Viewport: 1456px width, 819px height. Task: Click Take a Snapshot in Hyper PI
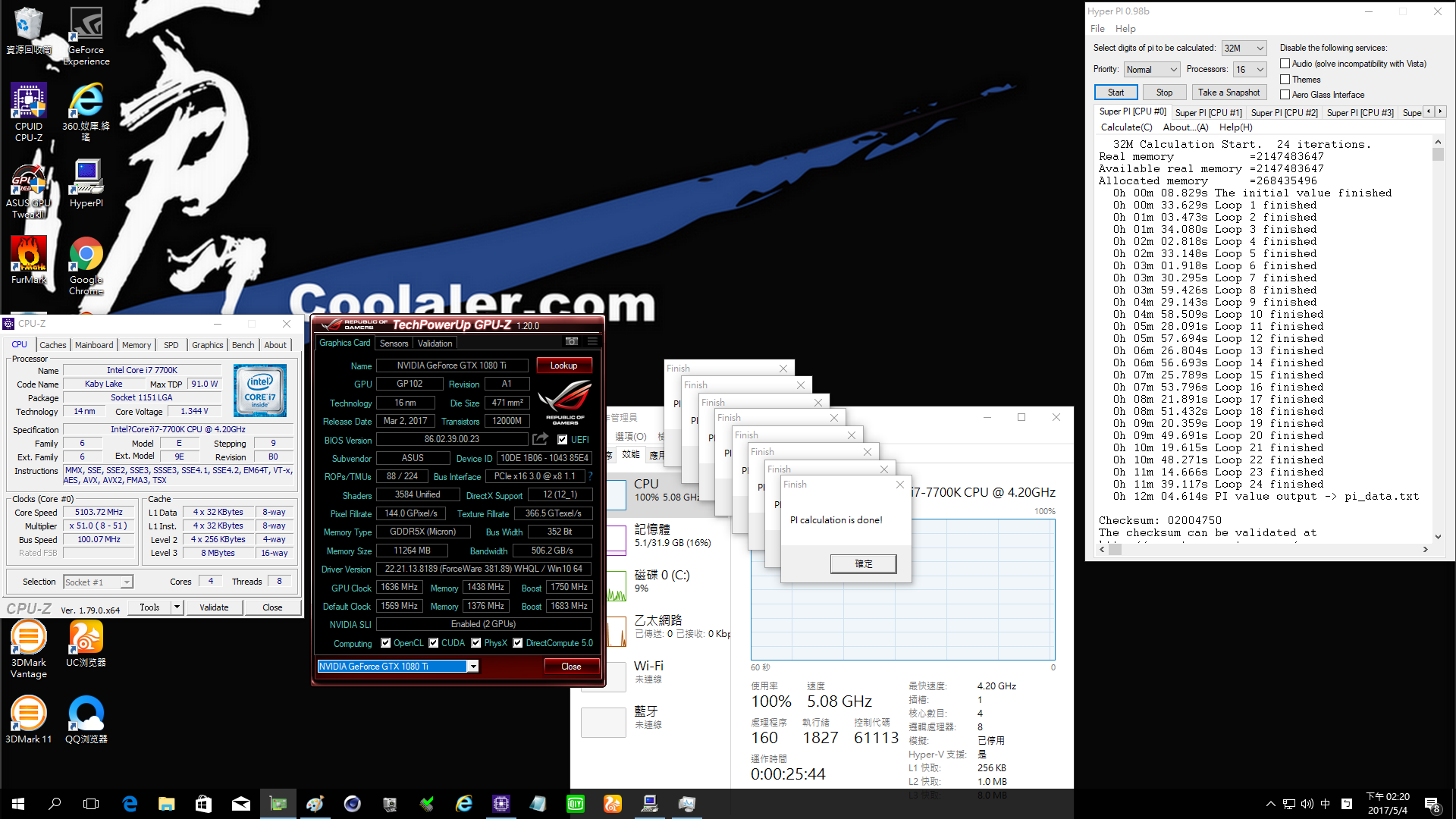[x=1228, y=93]
